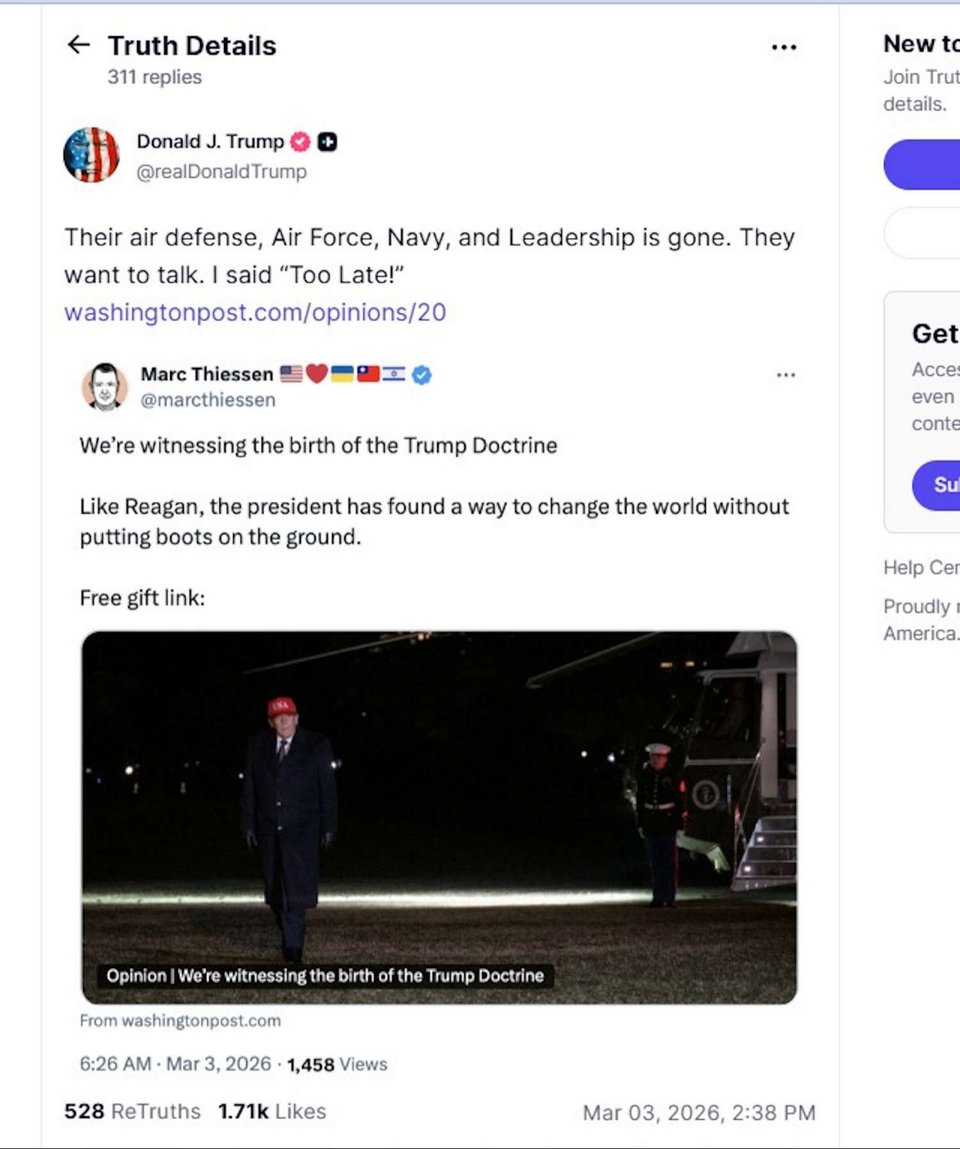Click the red verified badge beside Trump's name
This screenshot has height=1149, width=960.
point(300,142)
